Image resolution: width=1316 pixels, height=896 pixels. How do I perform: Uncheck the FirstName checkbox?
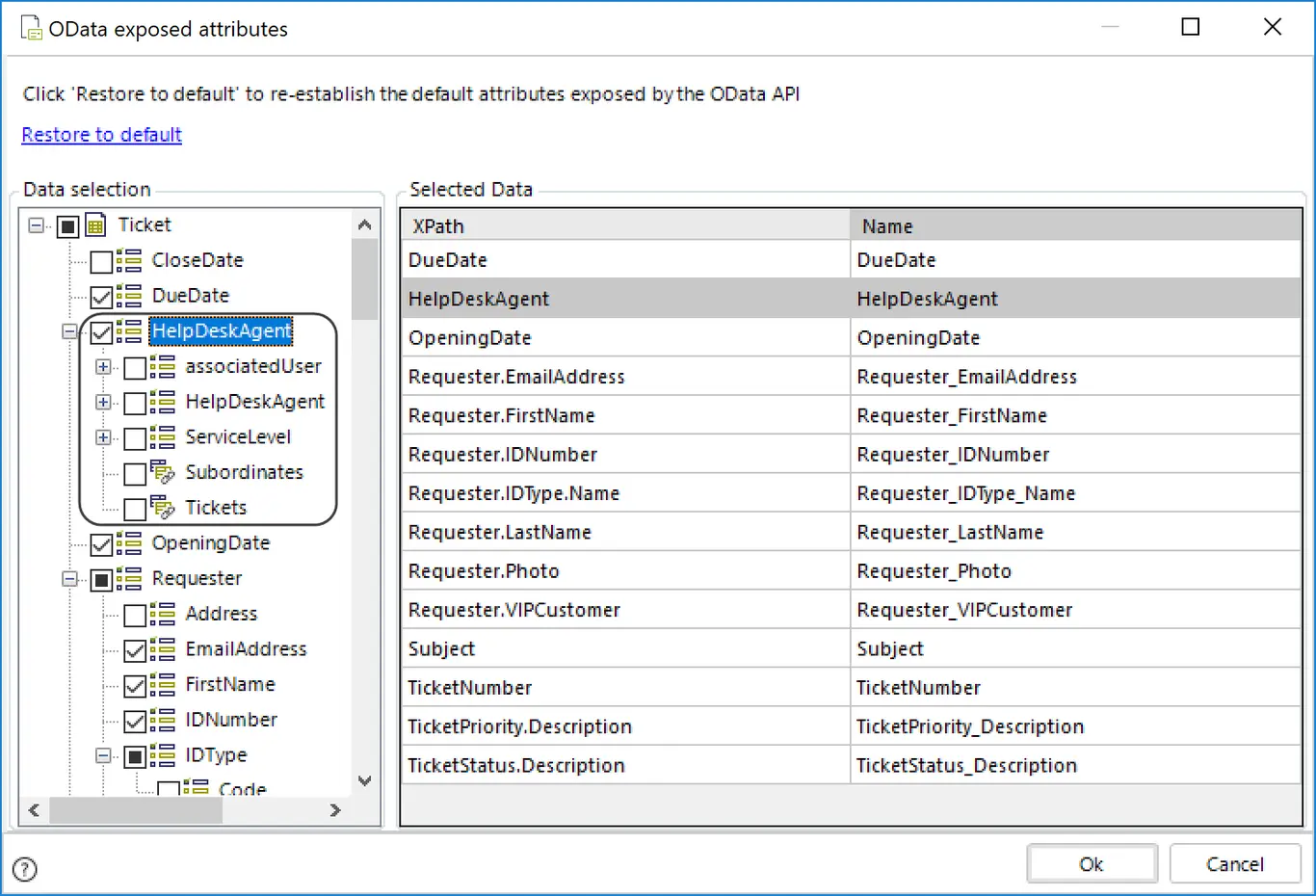[x=135, y=685]
